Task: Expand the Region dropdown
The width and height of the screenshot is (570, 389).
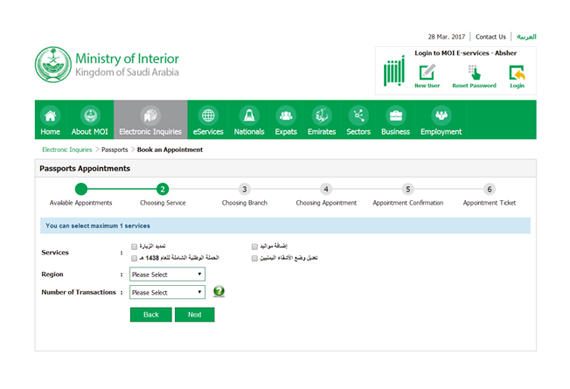Action: 167,274
